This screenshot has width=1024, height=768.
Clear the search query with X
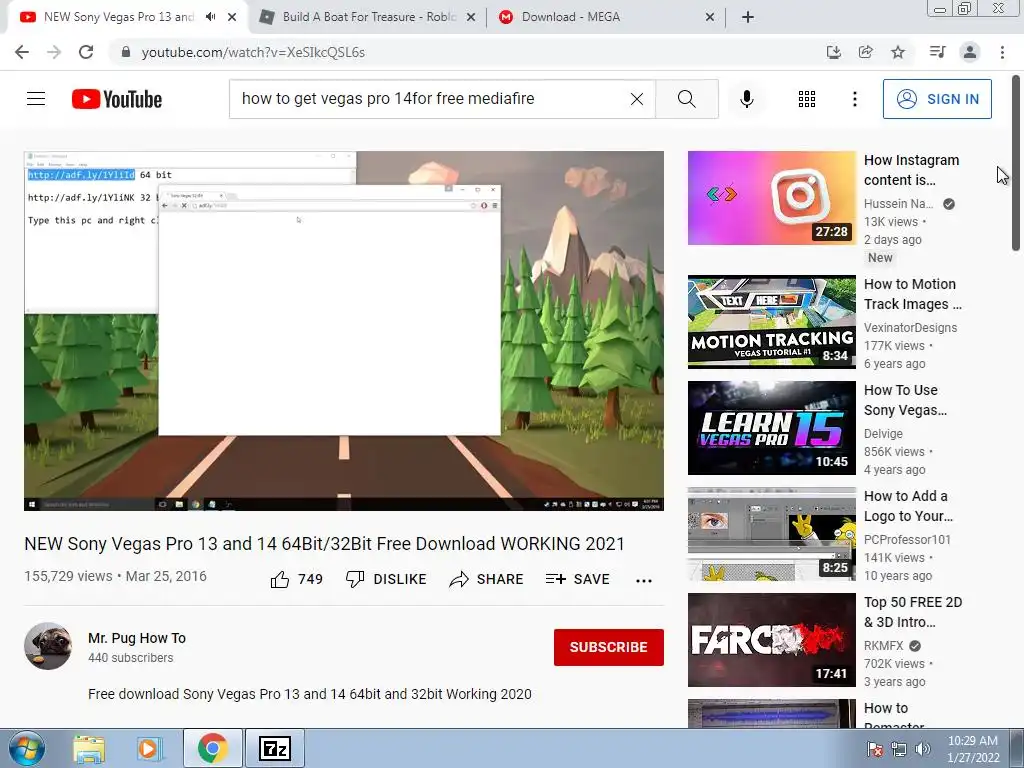click(x=637, y=99)
